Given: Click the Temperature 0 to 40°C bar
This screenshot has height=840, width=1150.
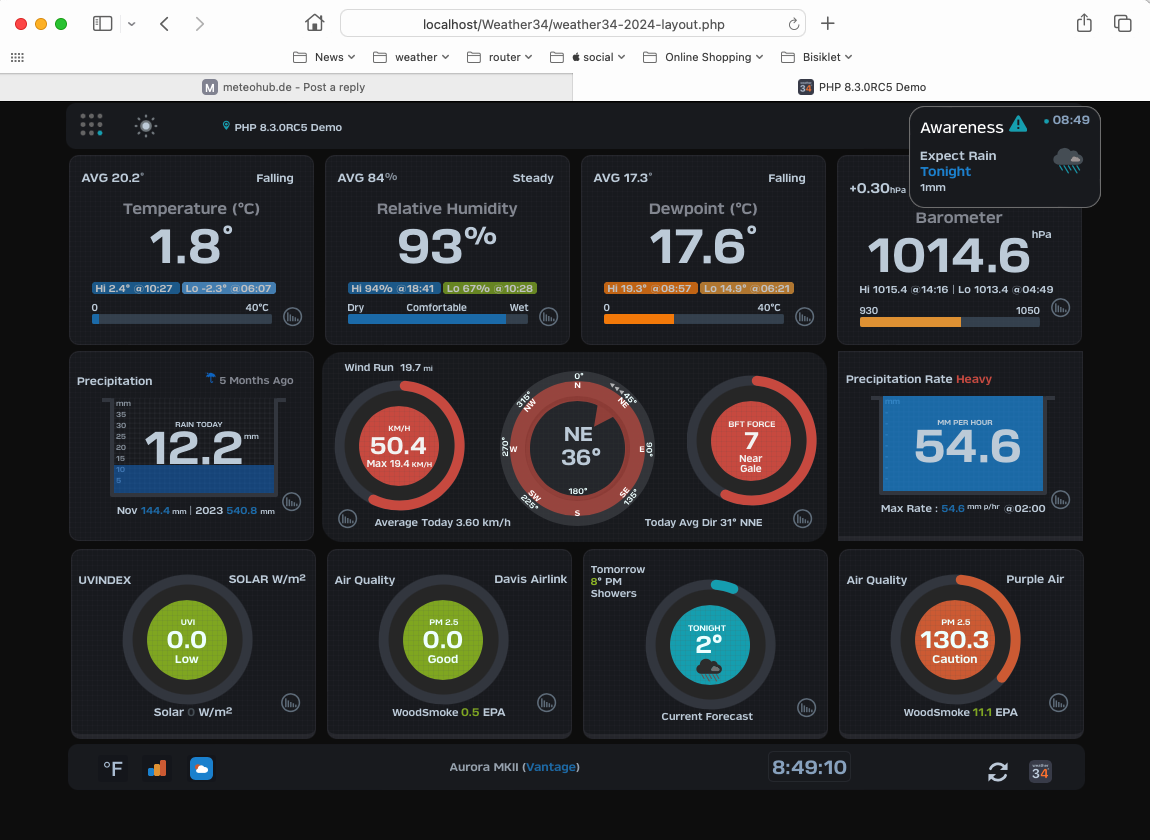Looking at the screenshot, I should pyautogui.click(x=182, y=319).
